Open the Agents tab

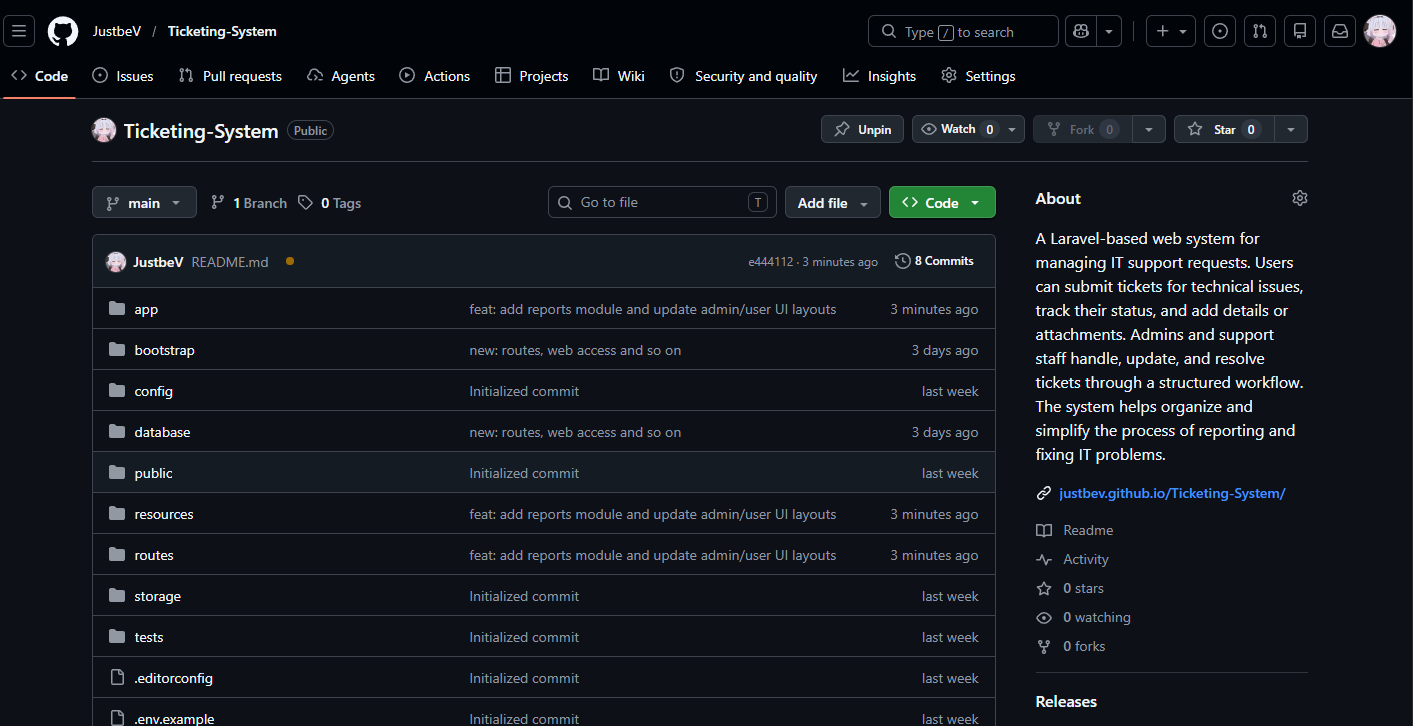point(341,76)
